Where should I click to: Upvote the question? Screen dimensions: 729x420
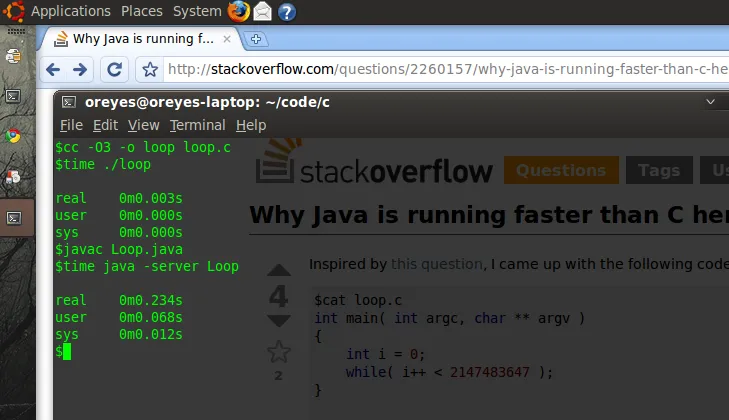point(278,270)
